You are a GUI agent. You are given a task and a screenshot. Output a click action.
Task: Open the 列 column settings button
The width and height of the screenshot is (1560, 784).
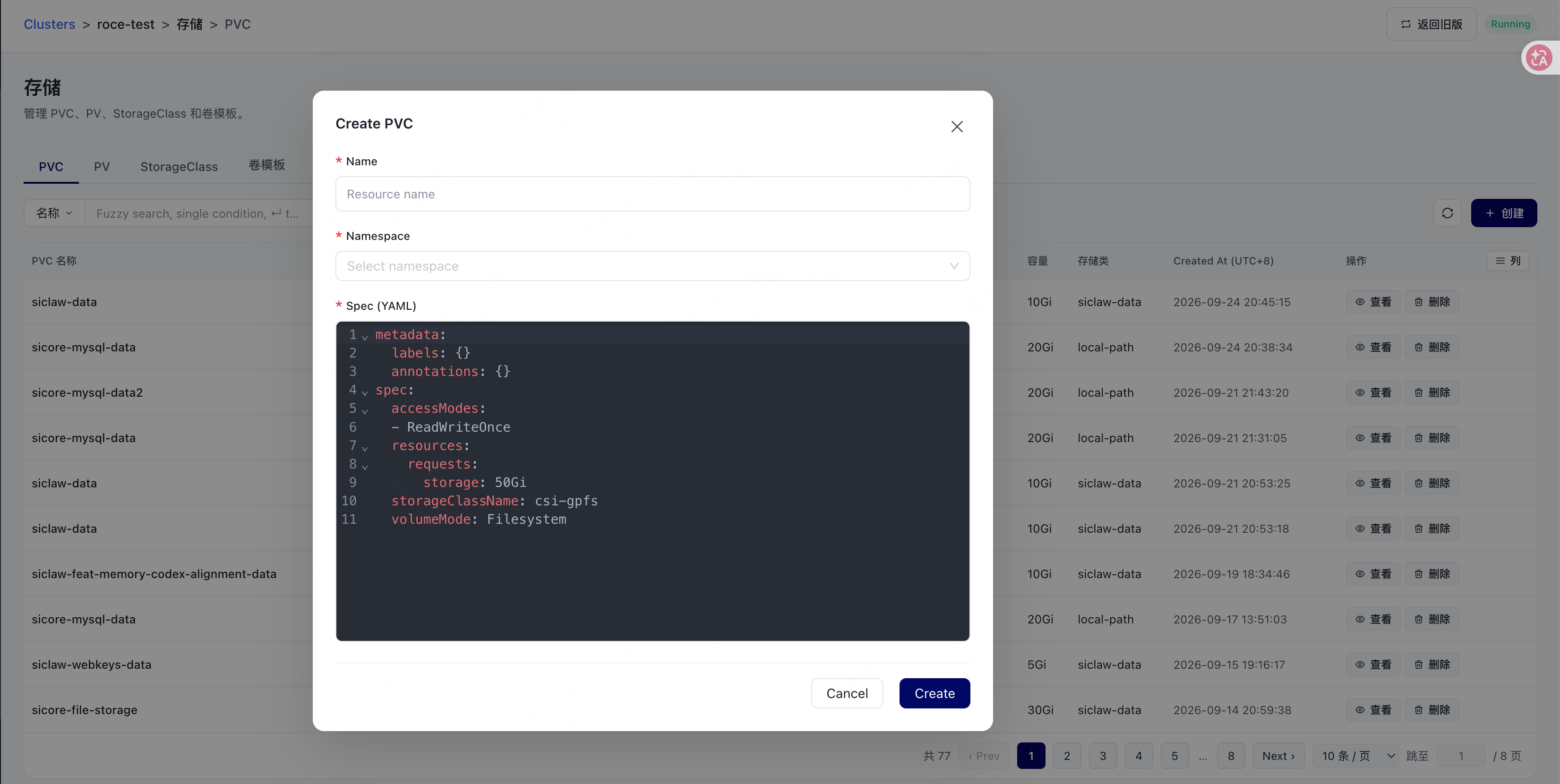point(1508,260)
